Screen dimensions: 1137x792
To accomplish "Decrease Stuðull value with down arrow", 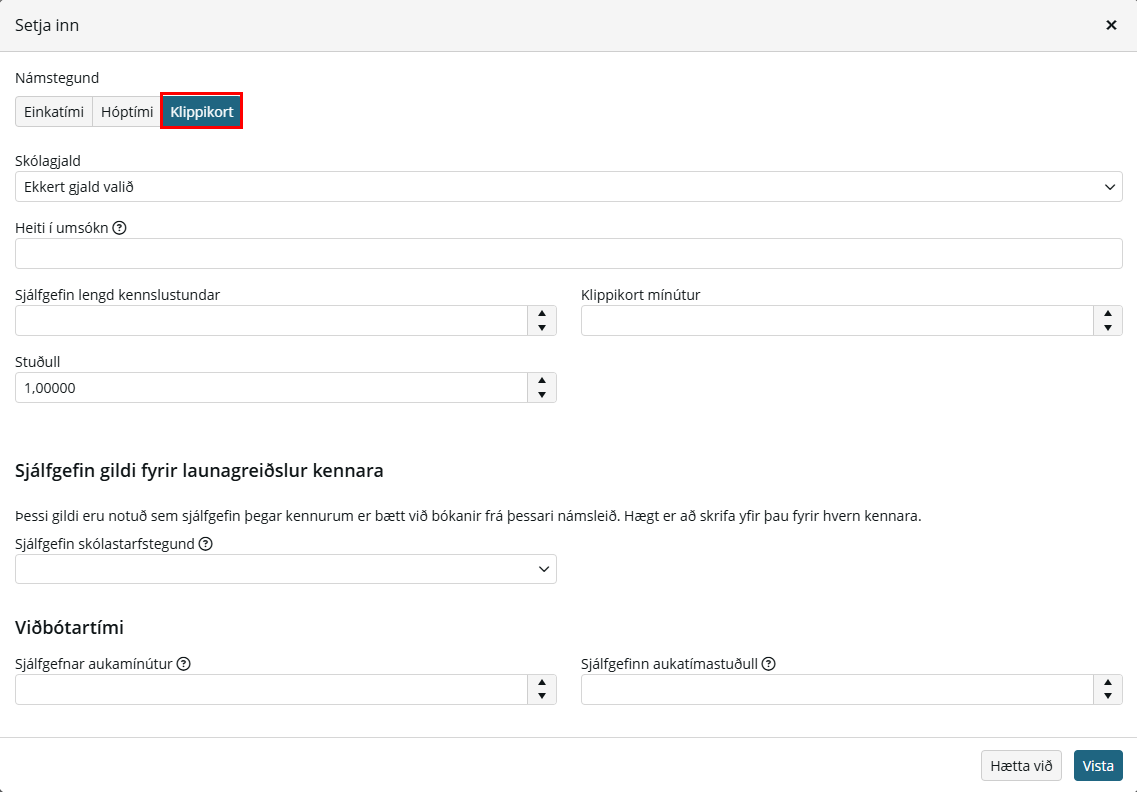I will coord(542,395).
